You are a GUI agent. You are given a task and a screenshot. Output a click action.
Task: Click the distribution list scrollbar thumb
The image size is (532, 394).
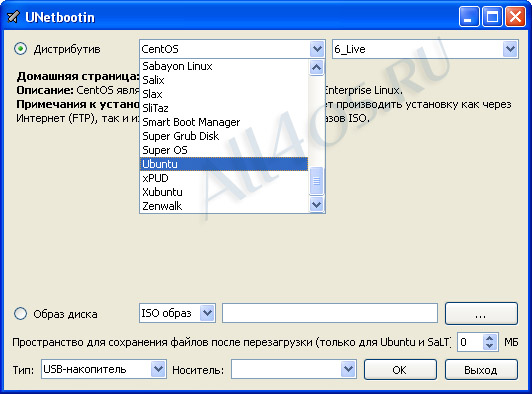pos(317,181)
